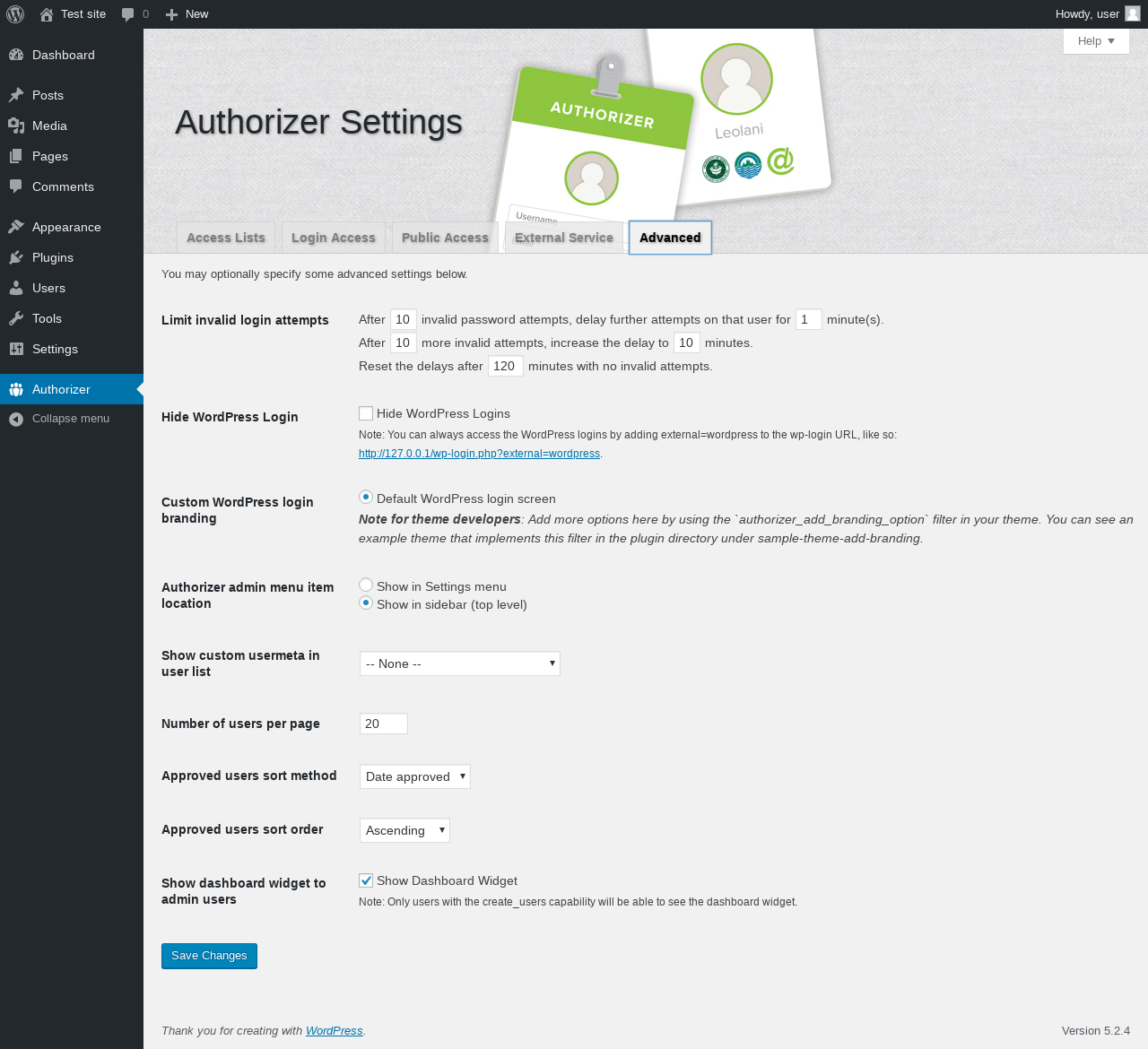Open the Appearance menu item

72,227
